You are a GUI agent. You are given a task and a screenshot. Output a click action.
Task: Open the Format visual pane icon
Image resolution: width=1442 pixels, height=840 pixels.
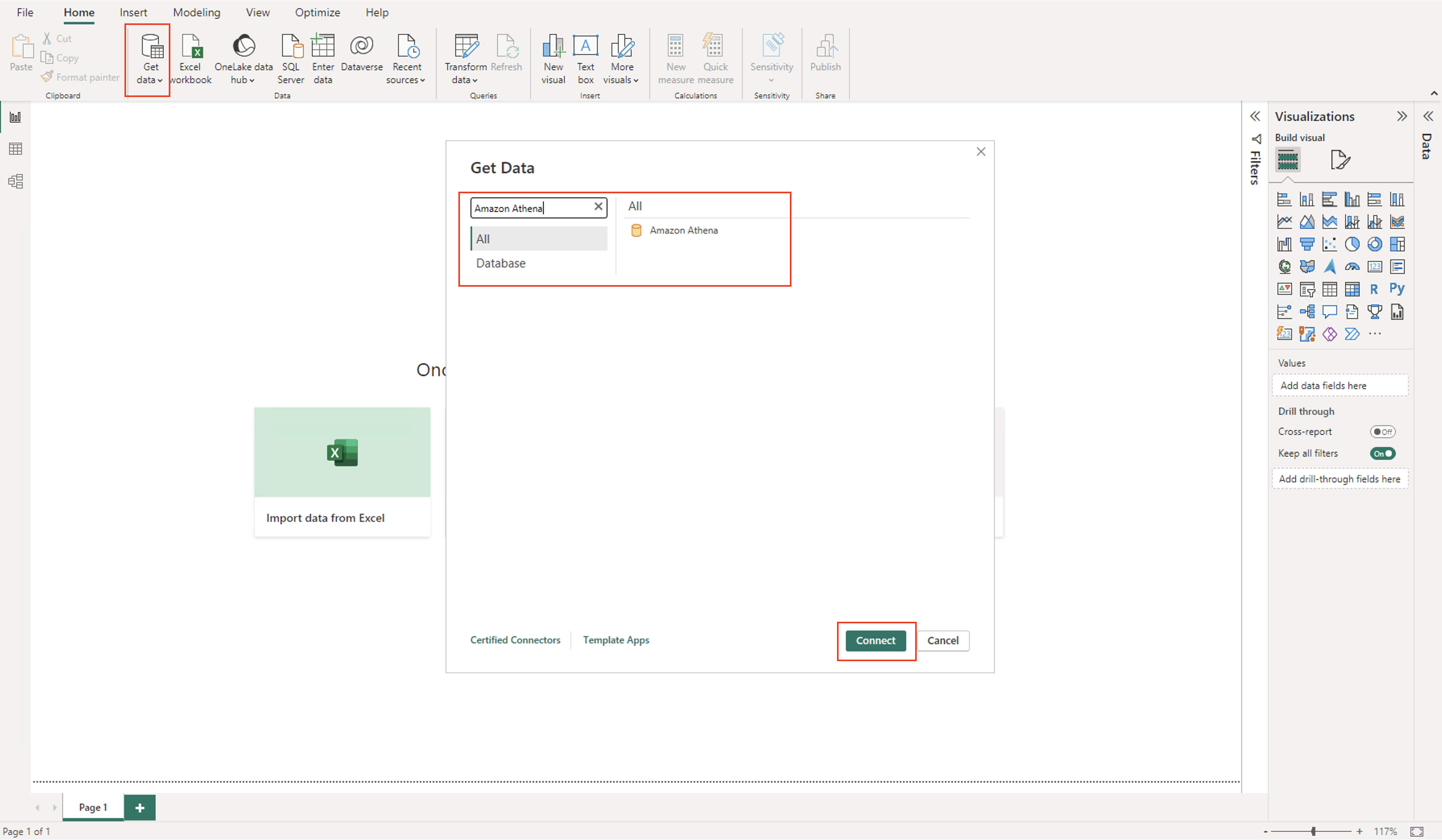click(x=1340, y=159)
